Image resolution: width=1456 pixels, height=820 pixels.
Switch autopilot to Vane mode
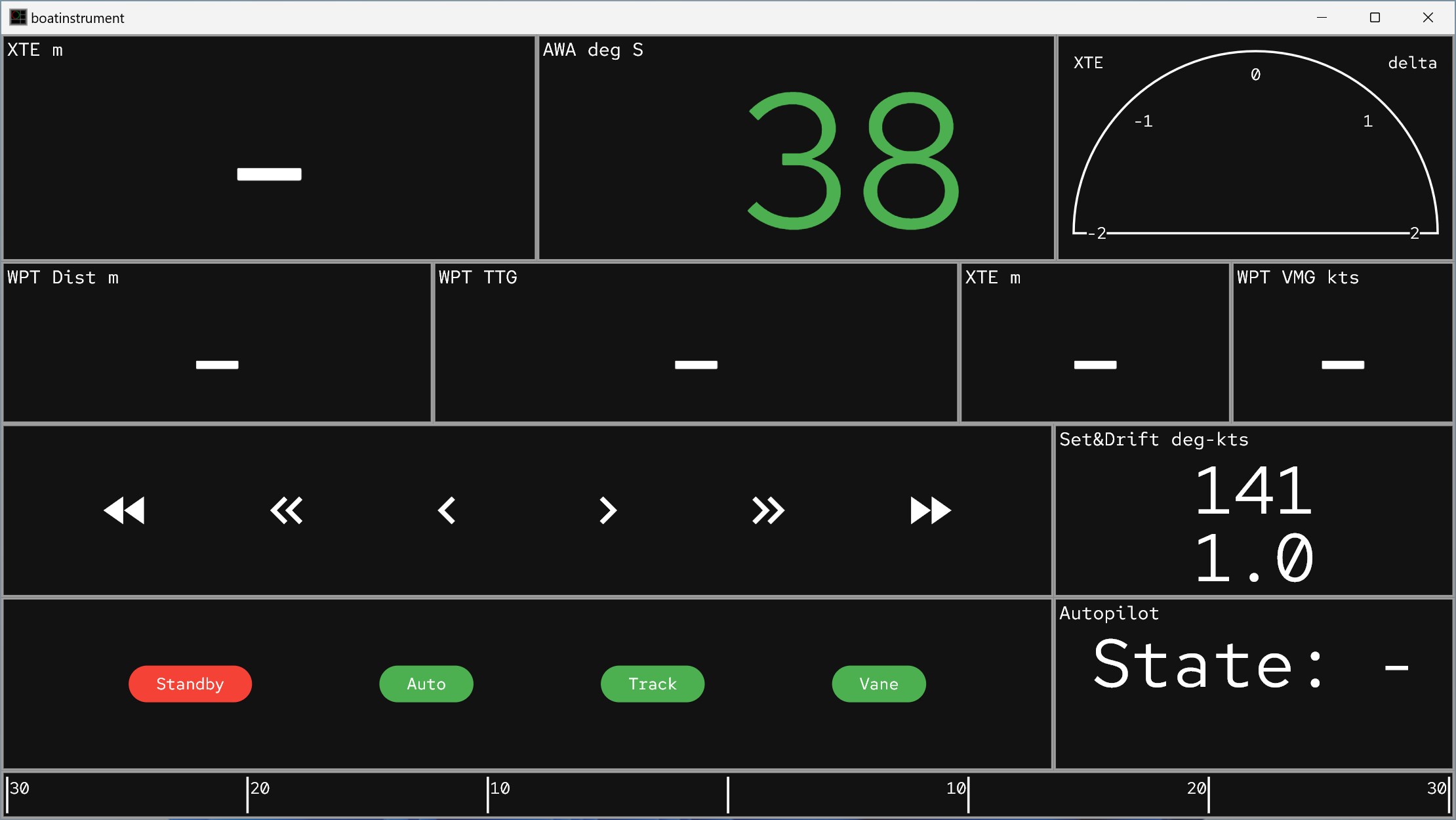[879, 684]
